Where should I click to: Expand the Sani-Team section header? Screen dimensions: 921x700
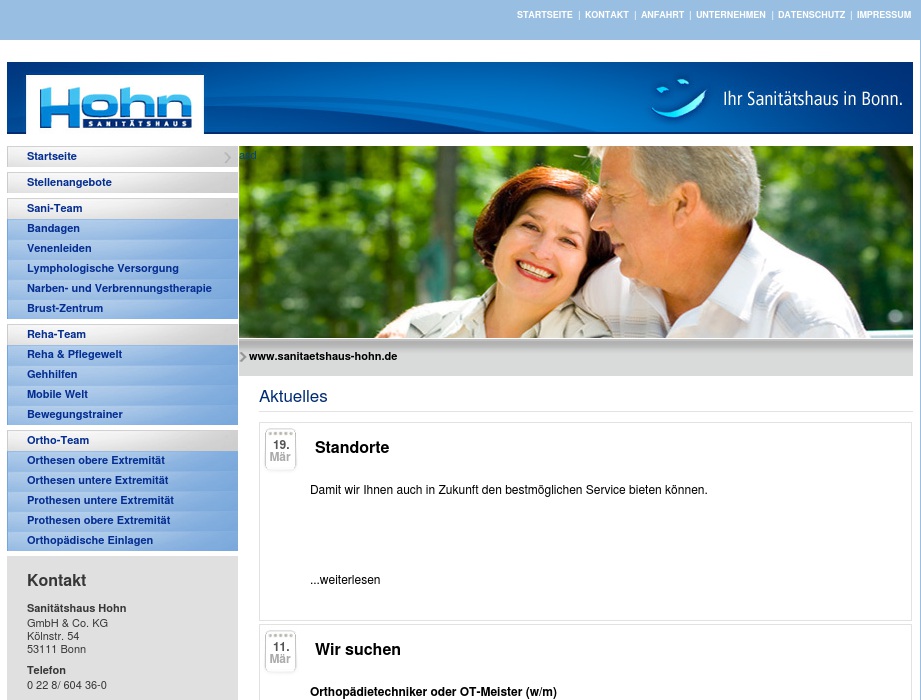55,208
